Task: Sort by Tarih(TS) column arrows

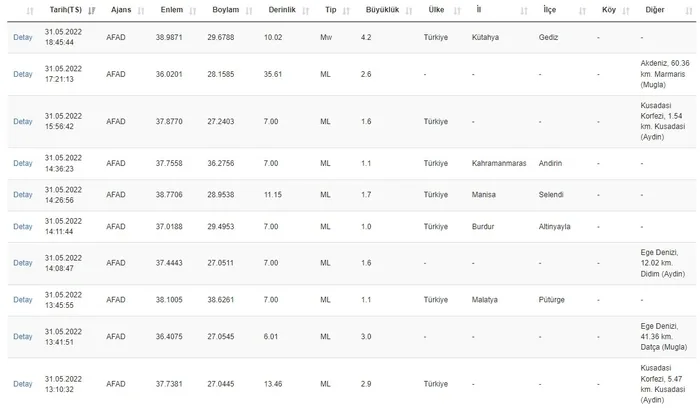Action: tap(92, 11)
